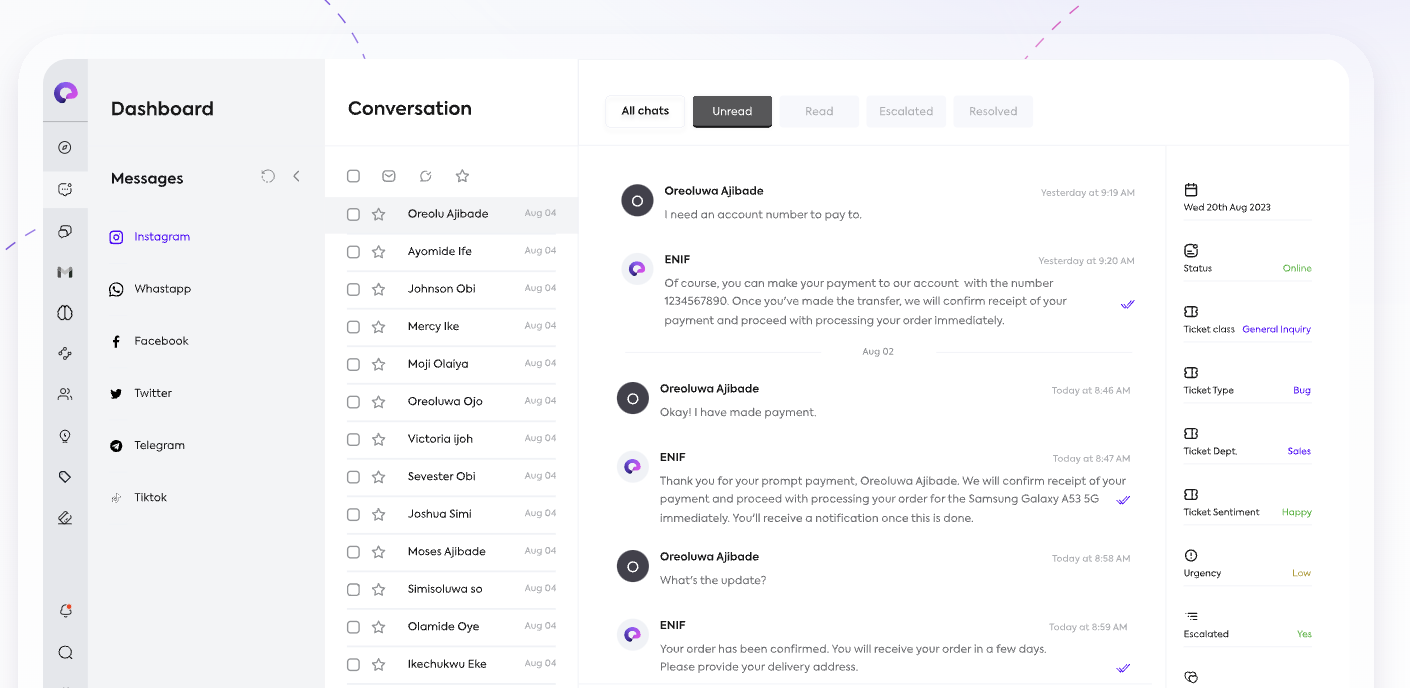Screen dimensions: 1410x688
Task: Open the tag icon in sidebar
Action: click(65, 477)
